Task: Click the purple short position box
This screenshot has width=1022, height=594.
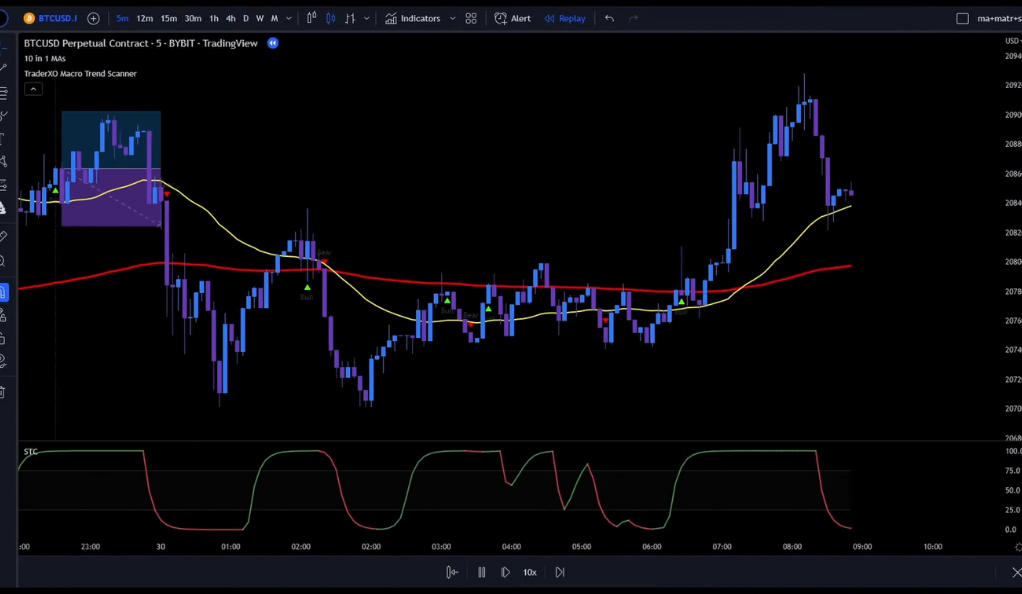Action: point(111,197)
